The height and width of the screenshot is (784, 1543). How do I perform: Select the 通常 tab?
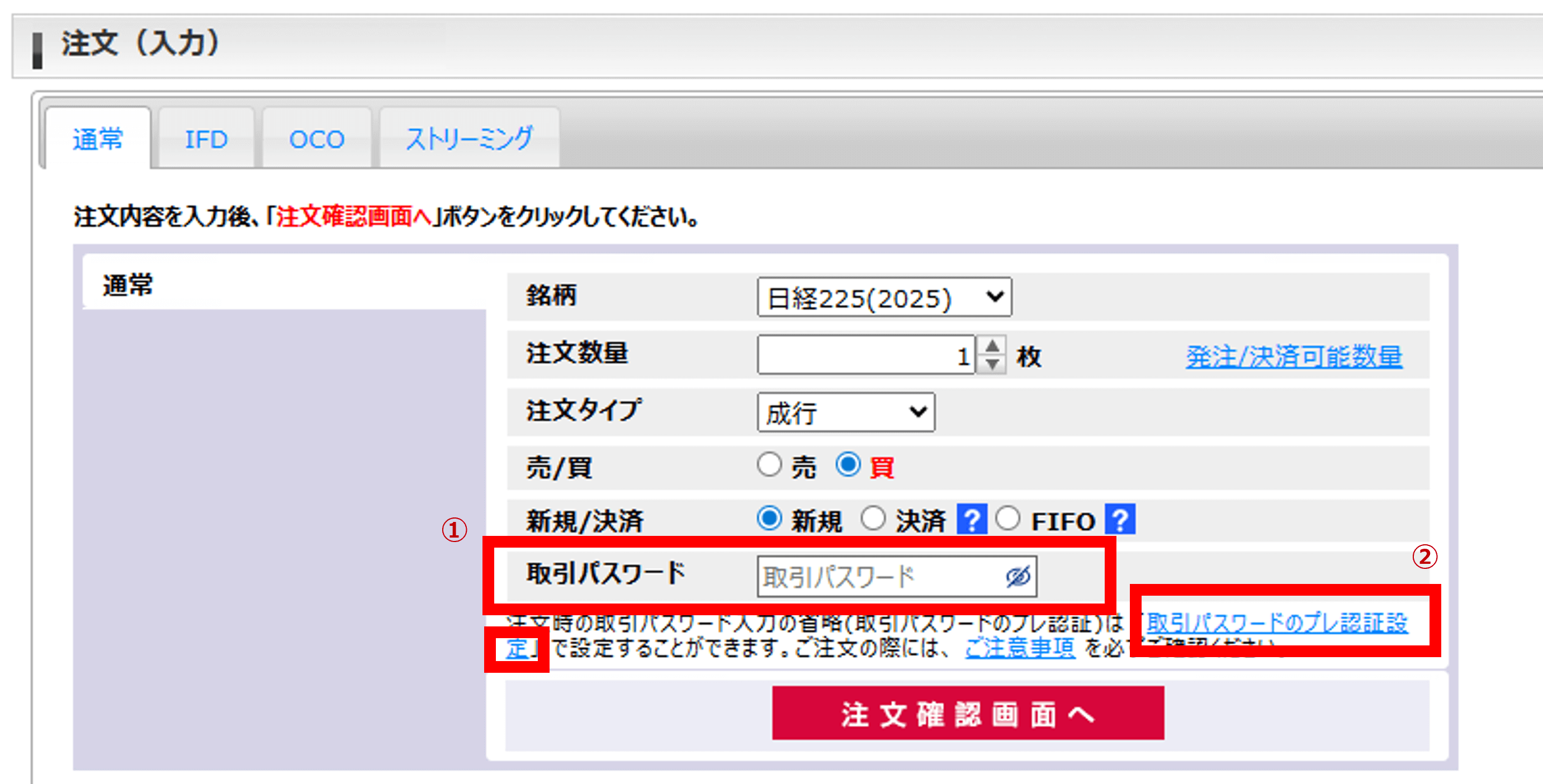(98, 139)
